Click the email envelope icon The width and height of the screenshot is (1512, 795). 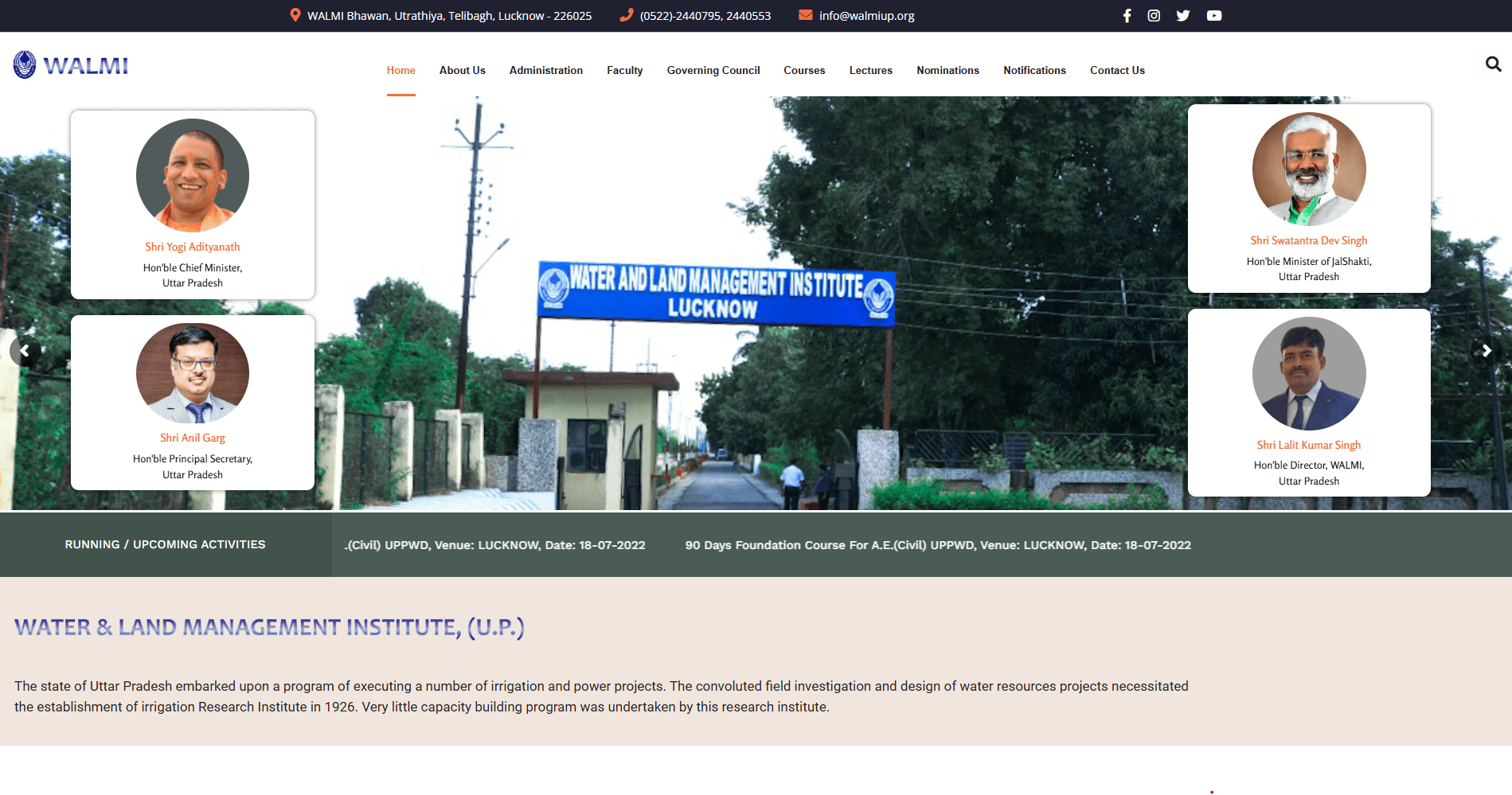pyautogui.click(x=806, y=15)
